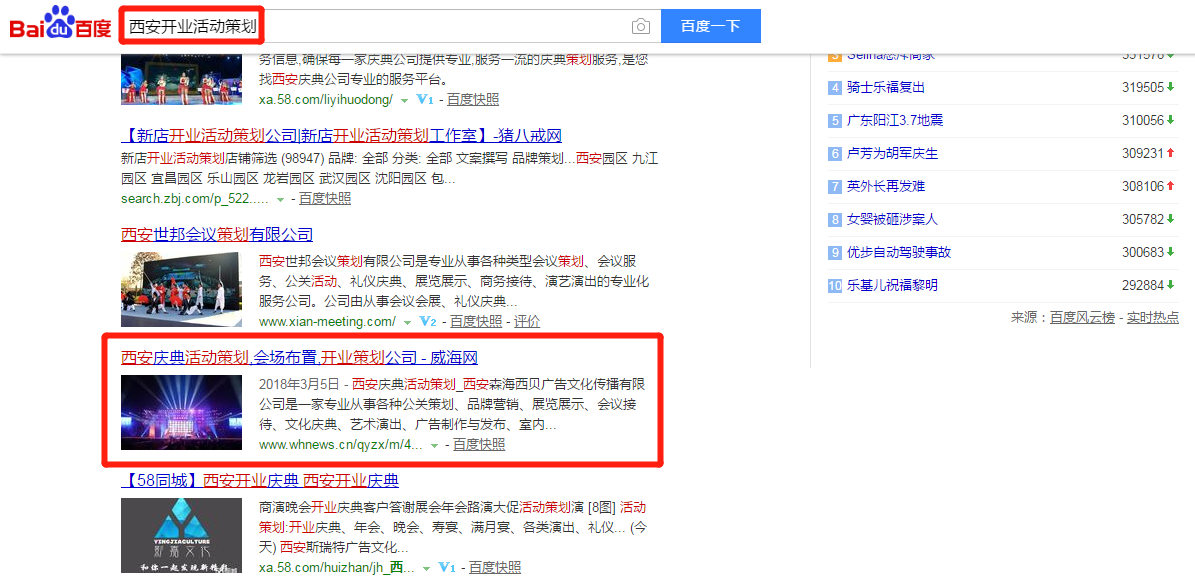
Task: Click the V1 badge next to xa.58.com/huizhan
Action: click(447, 567)
